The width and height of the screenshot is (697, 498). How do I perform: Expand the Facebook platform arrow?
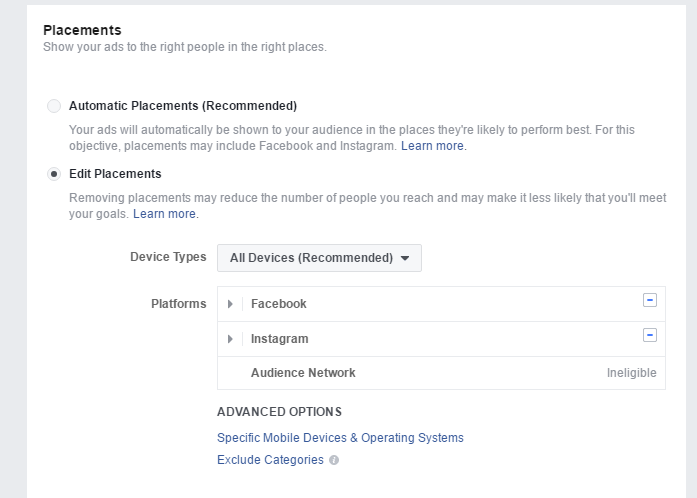(230, 304)
